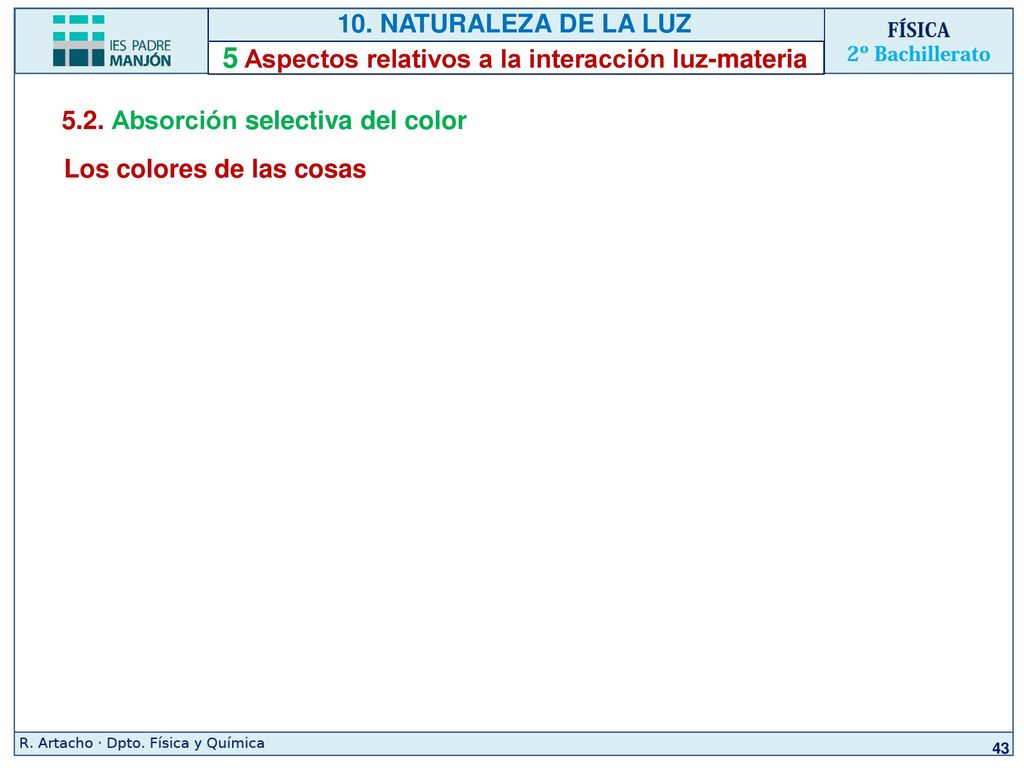Select the title "10. NATURALEZA DE LA LUZ"
This screenshot has height=768, width=1024.
[515, 24]
